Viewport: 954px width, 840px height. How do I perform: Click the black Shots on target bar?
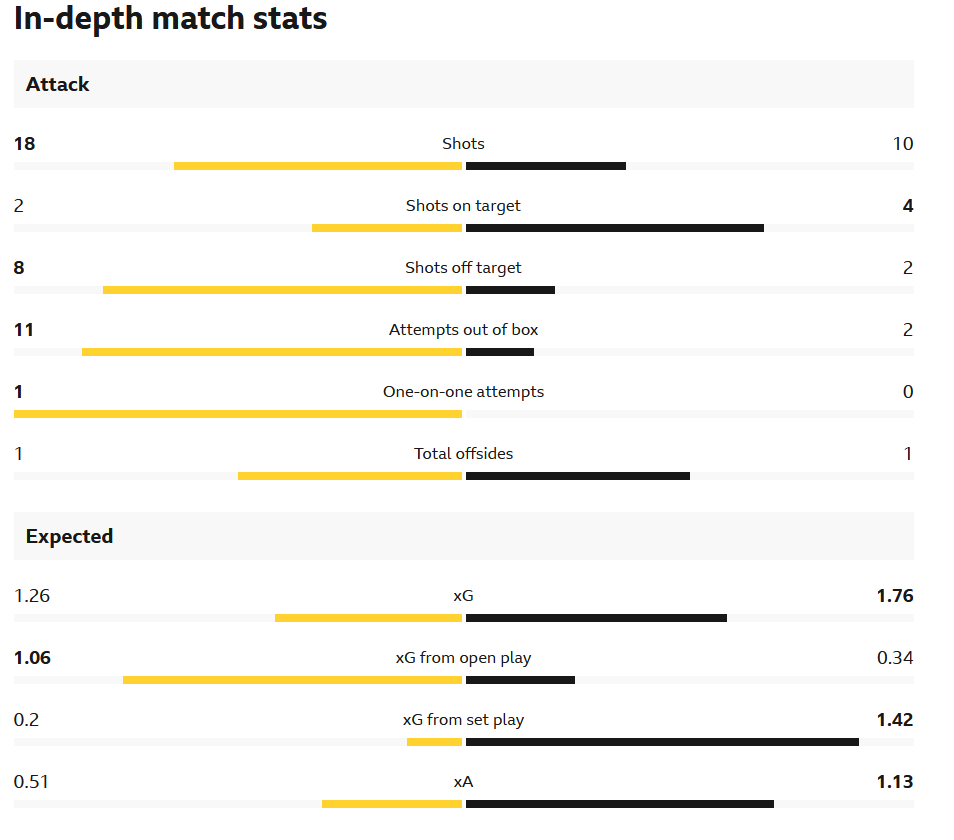(x=614, y=228)
